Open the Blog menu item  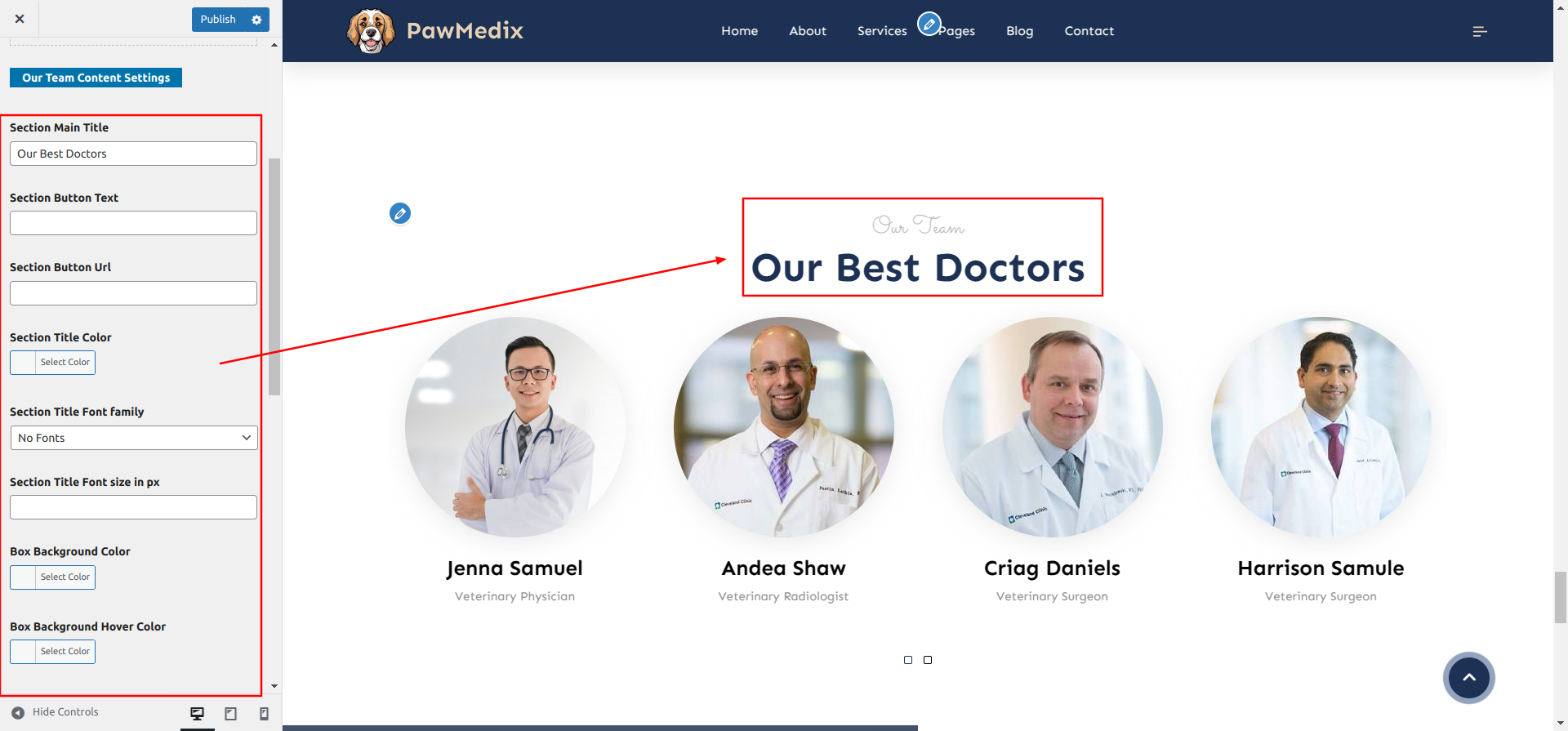pyautogui.click(x=1020, y=31)
